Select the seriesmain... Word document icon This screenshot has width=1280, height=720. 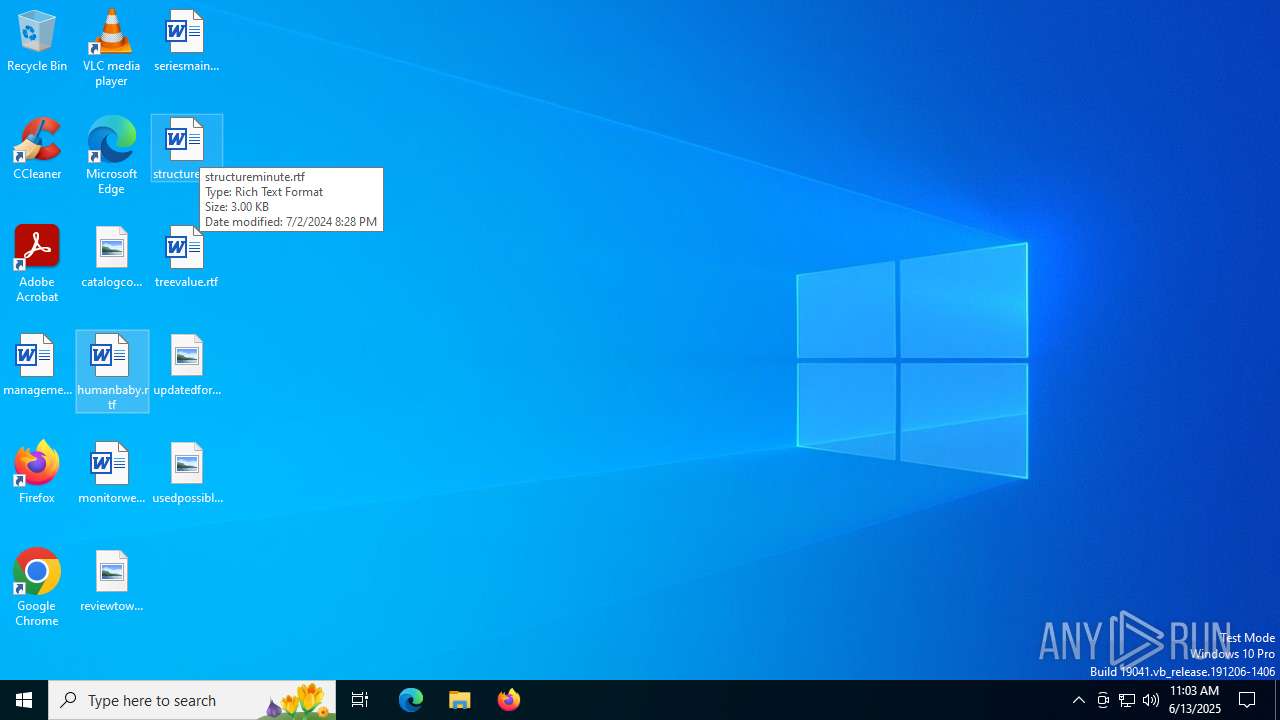186,41
